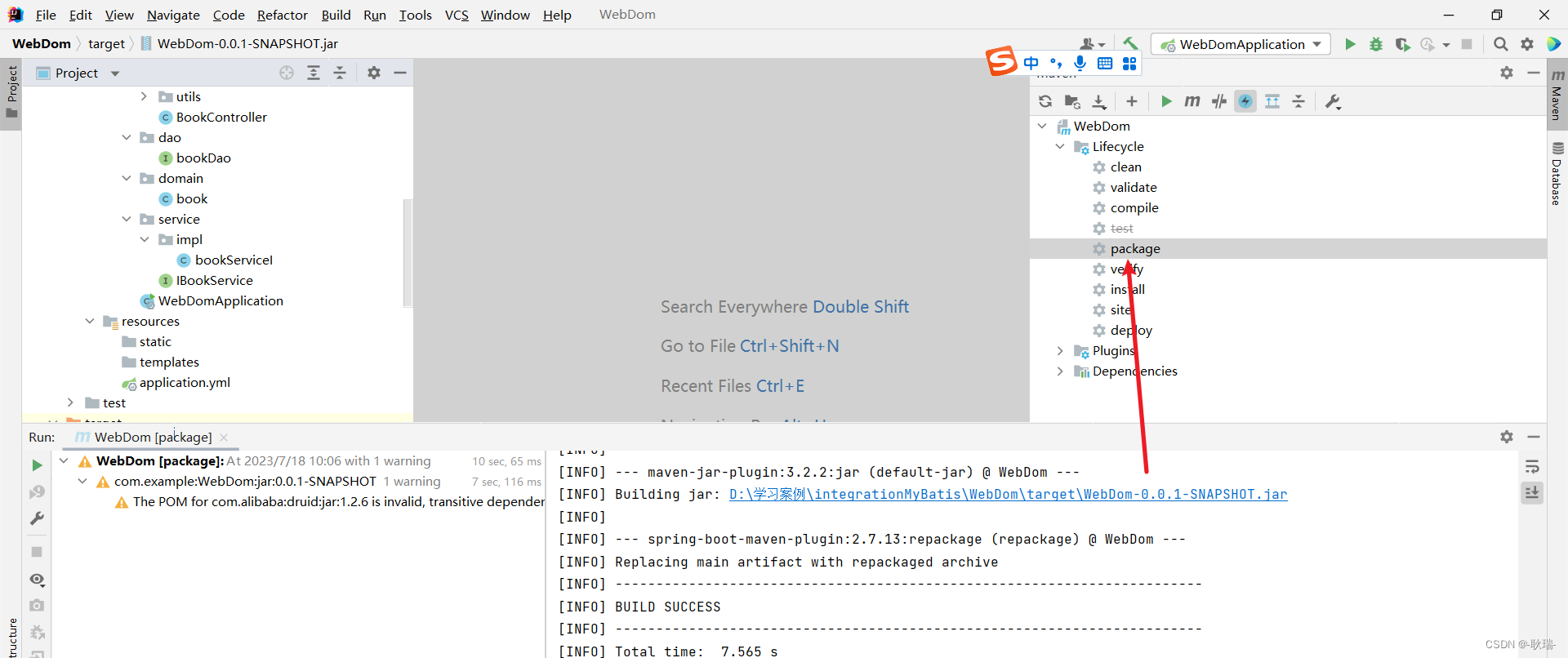The image size is (1568, 658).
Task: Click the Build project hammer icon
Action: click(1130, 43)
